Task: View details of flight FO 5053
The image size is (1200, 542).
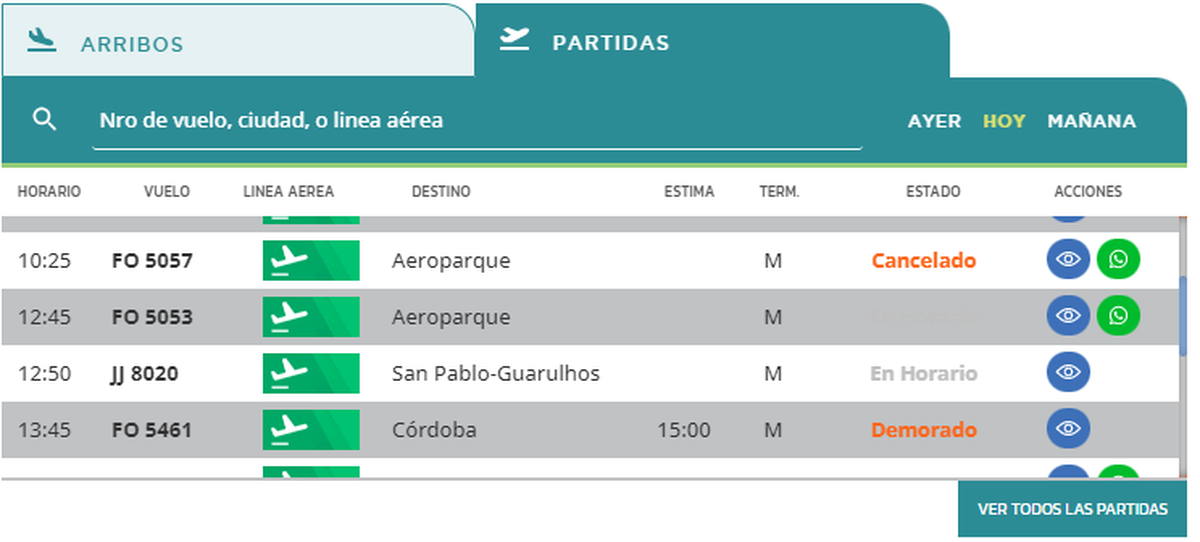Action: click(1068, 316)
